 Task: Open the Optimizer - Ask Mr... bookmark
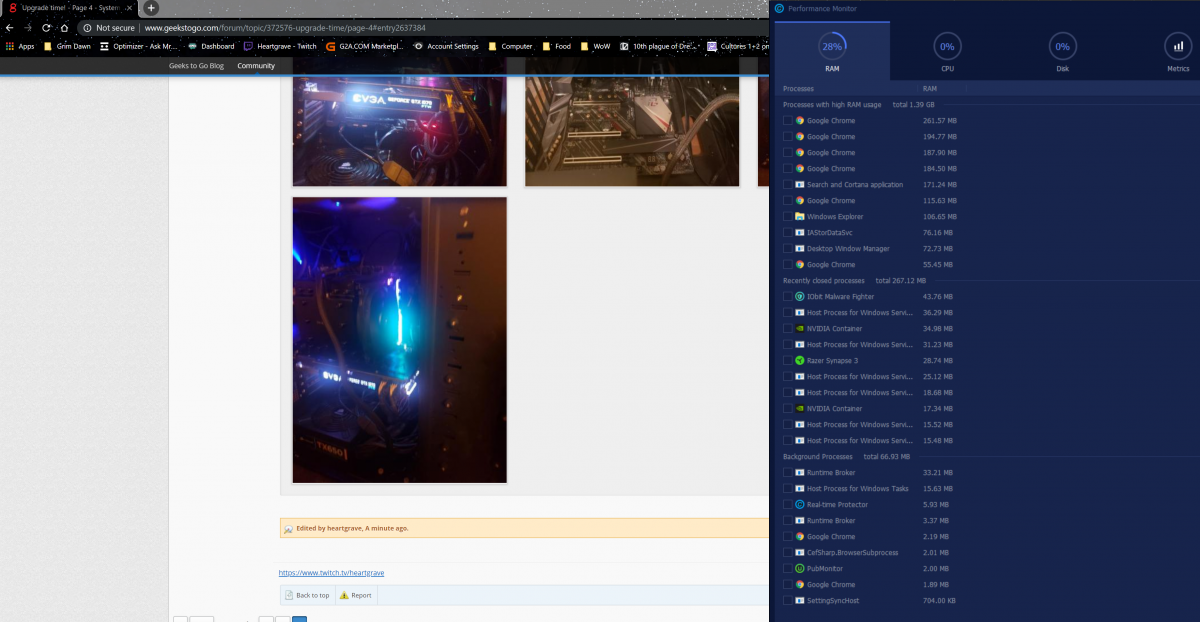(x=140, y=46)
